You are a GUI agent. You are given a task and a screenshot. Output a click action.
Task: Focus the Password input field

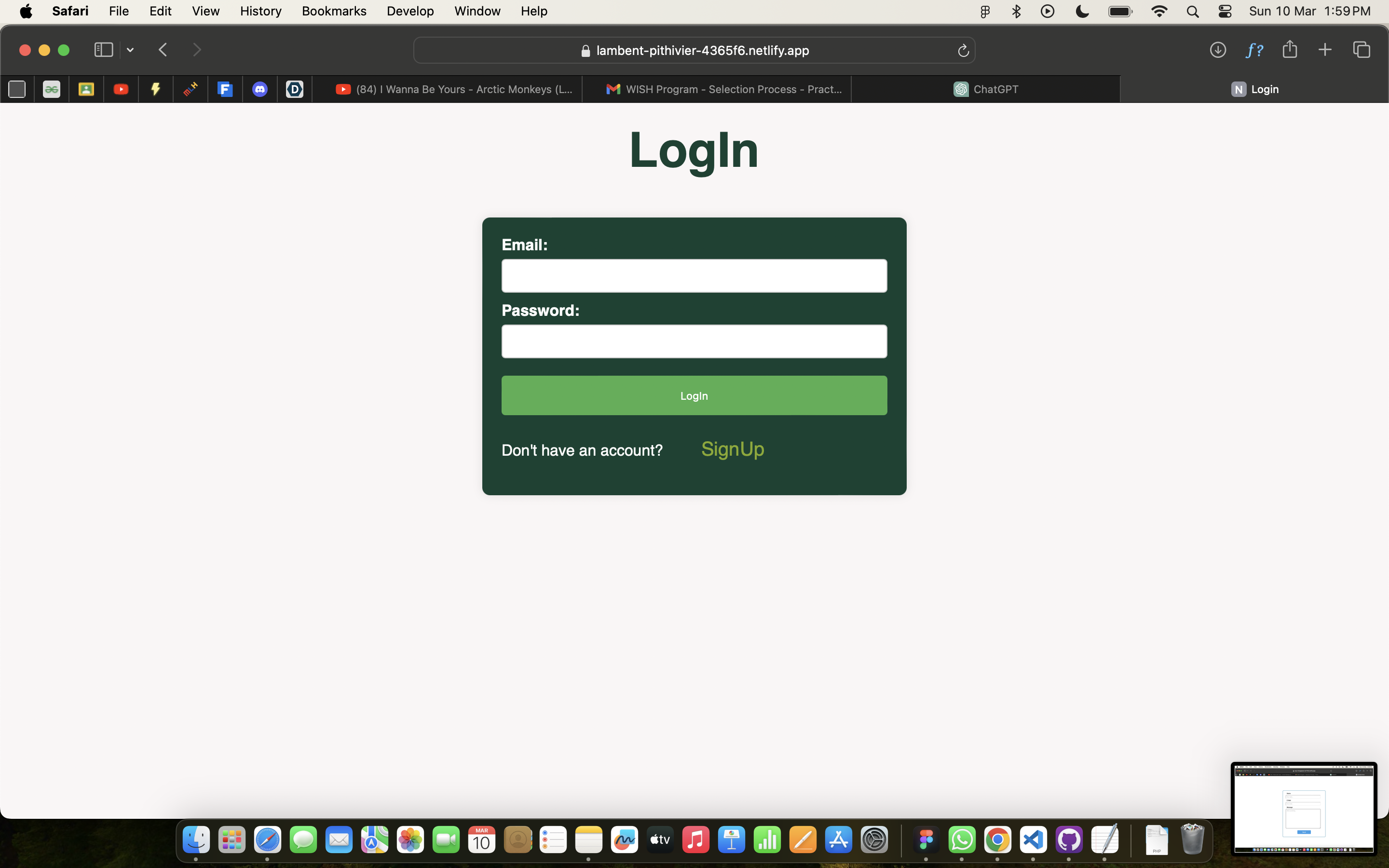(694, 341)
